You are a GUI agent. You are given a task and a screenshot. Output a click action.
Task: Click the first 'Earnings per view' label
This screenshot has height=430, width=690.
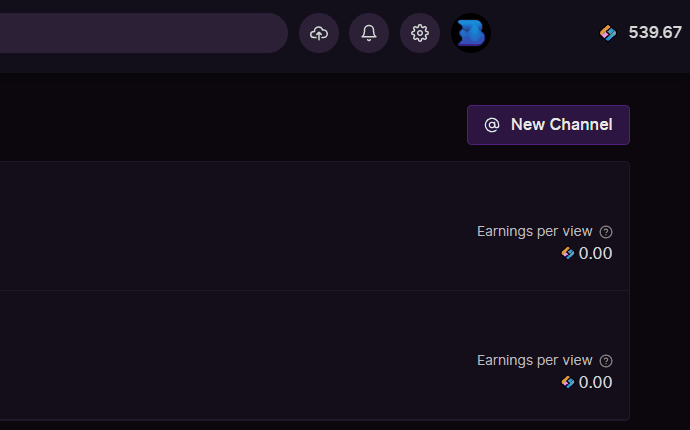[x=535, y=232]
